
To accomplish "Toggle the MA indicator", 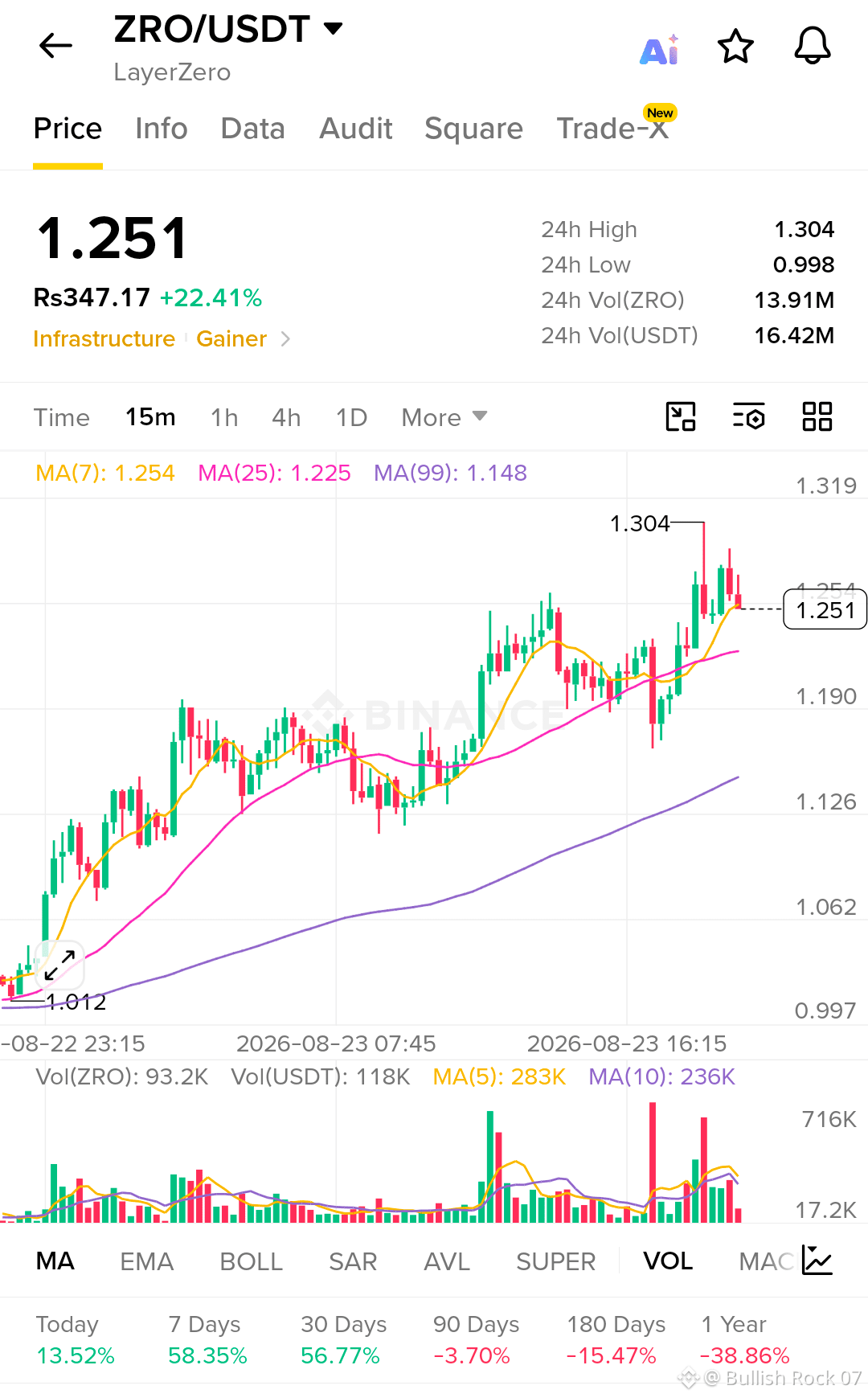I will (x=55, y=1261).
